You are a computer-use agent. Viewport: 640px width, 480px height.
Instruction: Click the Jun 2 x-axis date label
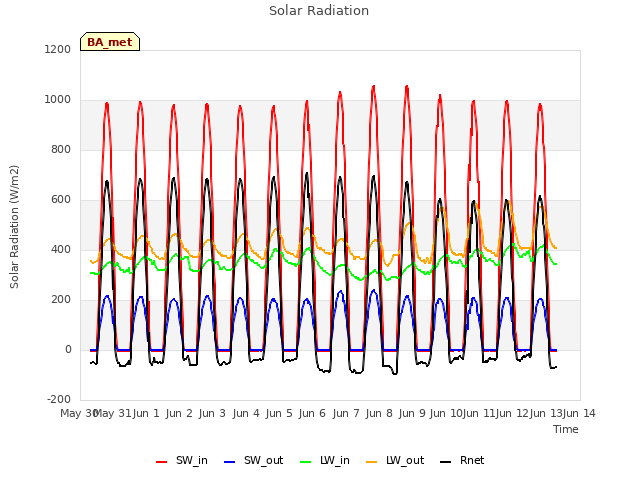[179, 413]
